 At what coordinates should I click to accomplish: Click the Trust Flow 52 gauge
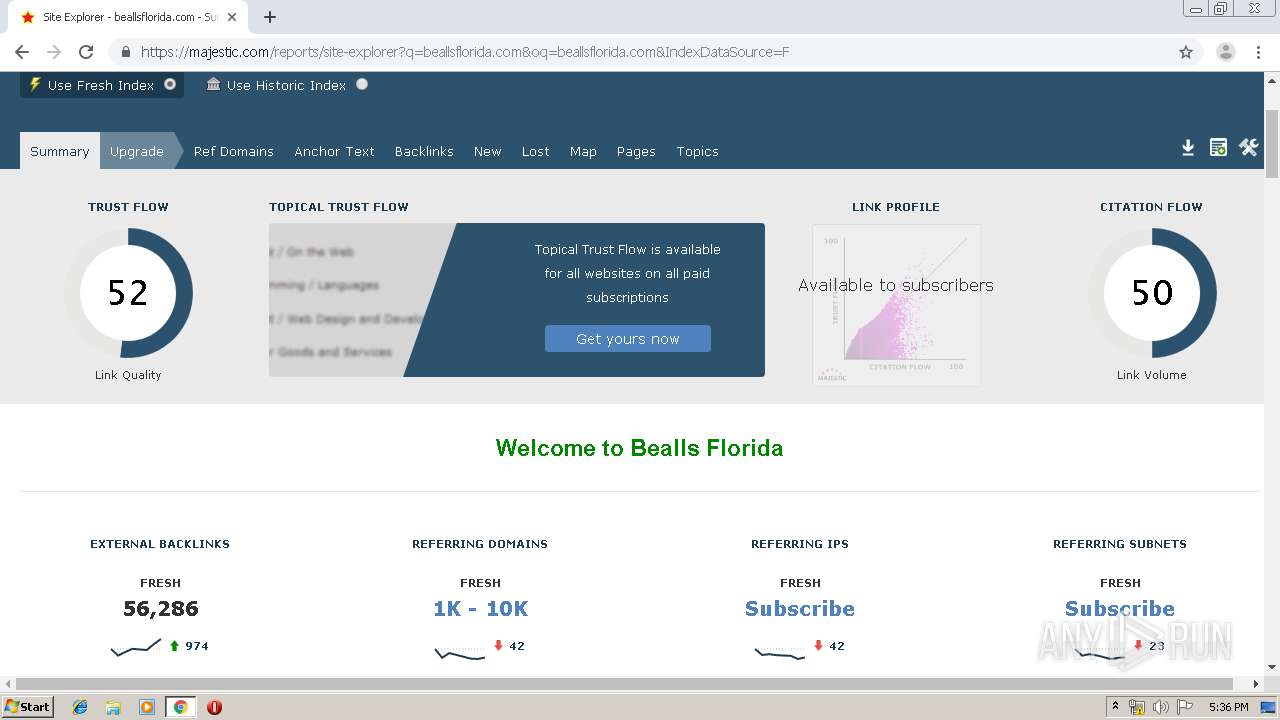pos(128,293)
